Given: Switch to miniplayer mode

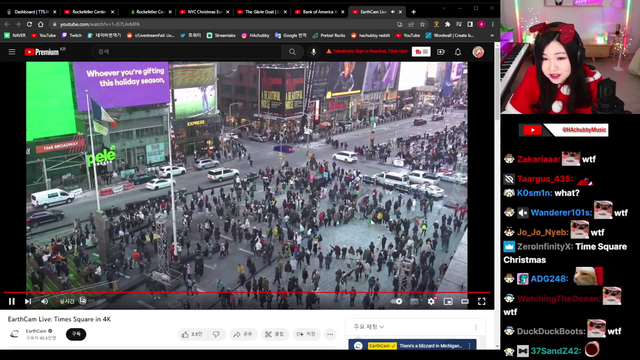Looking at the screenshot, I should [x=448, y=301].
